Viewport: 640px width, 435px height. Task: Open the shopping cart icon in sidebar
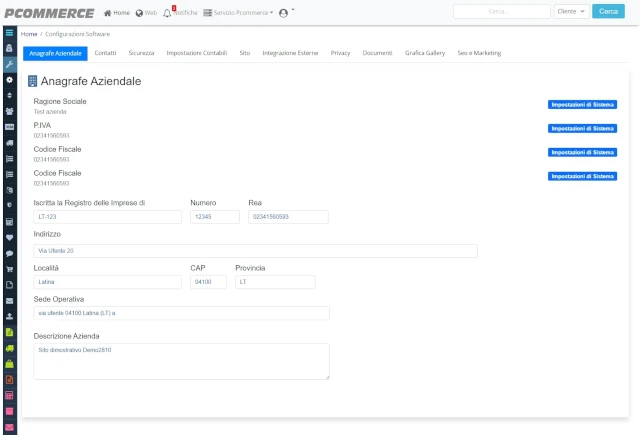[9, 269]
